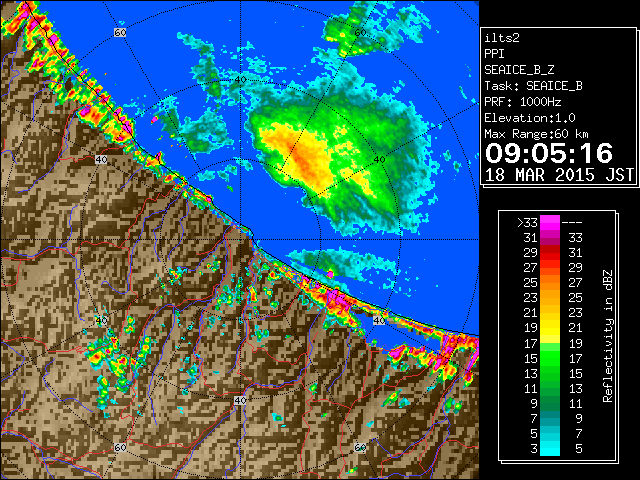Pick the purple 31–33 dBZ color band

coord(550,238)
